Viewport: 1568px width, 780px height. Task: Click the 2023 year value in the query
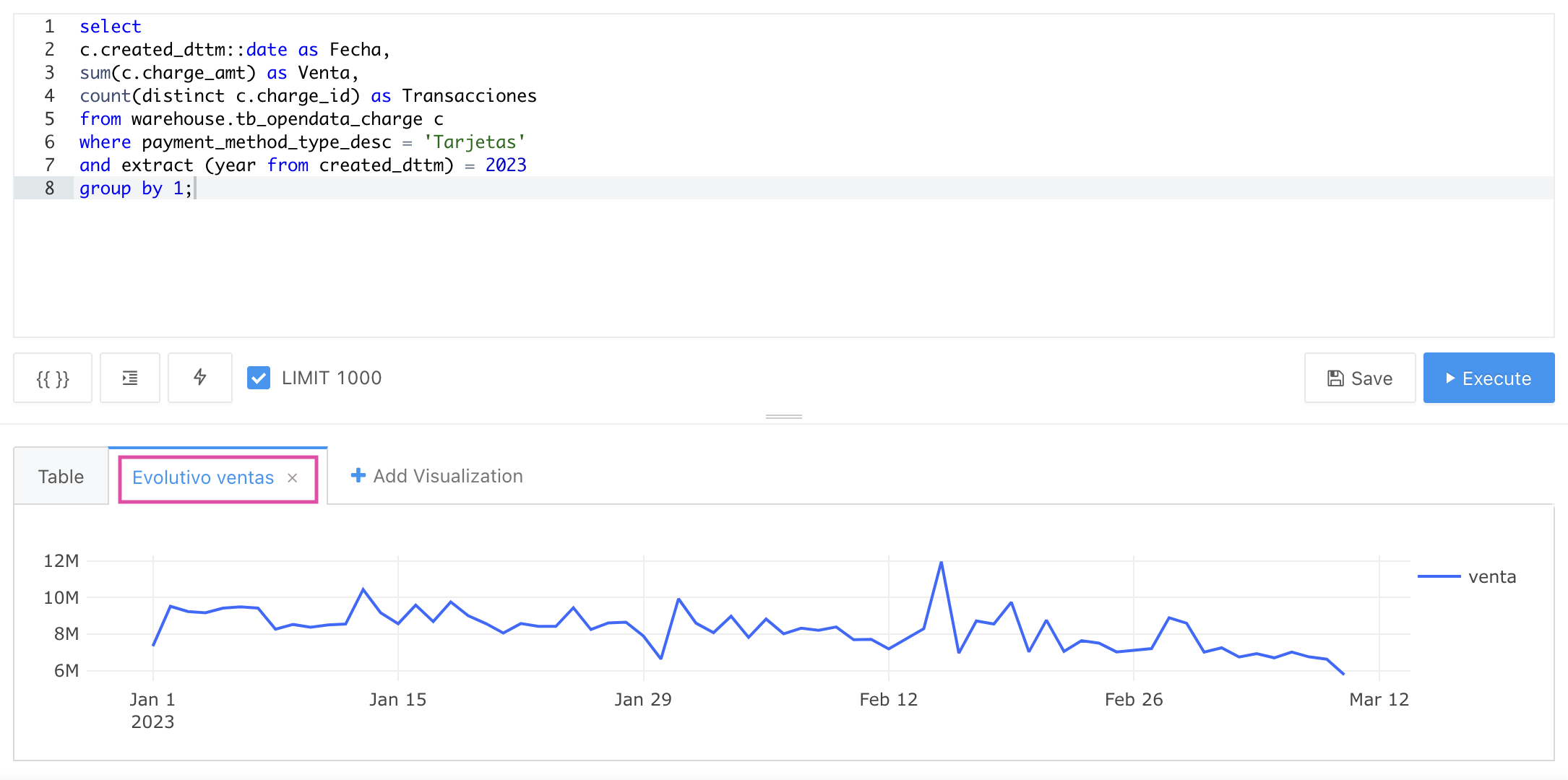(x=506, y=165)
